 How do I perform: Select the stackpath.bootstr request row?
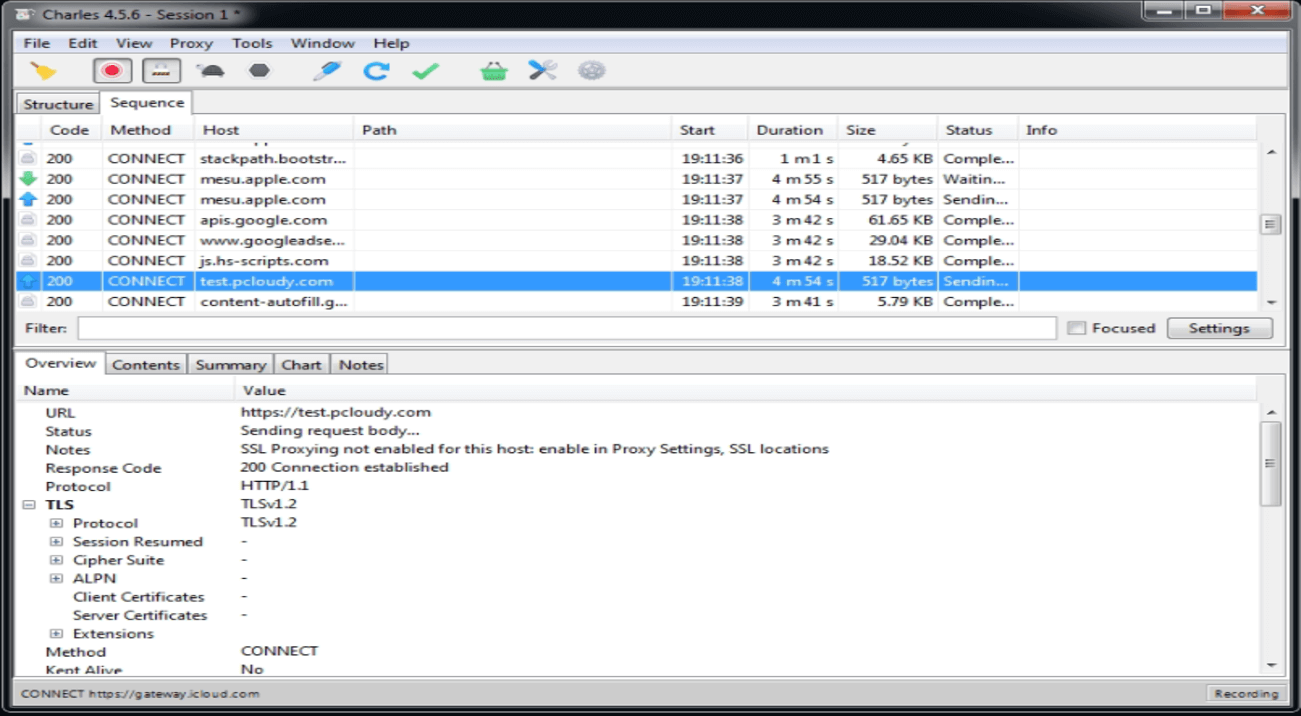pos(637,159)
